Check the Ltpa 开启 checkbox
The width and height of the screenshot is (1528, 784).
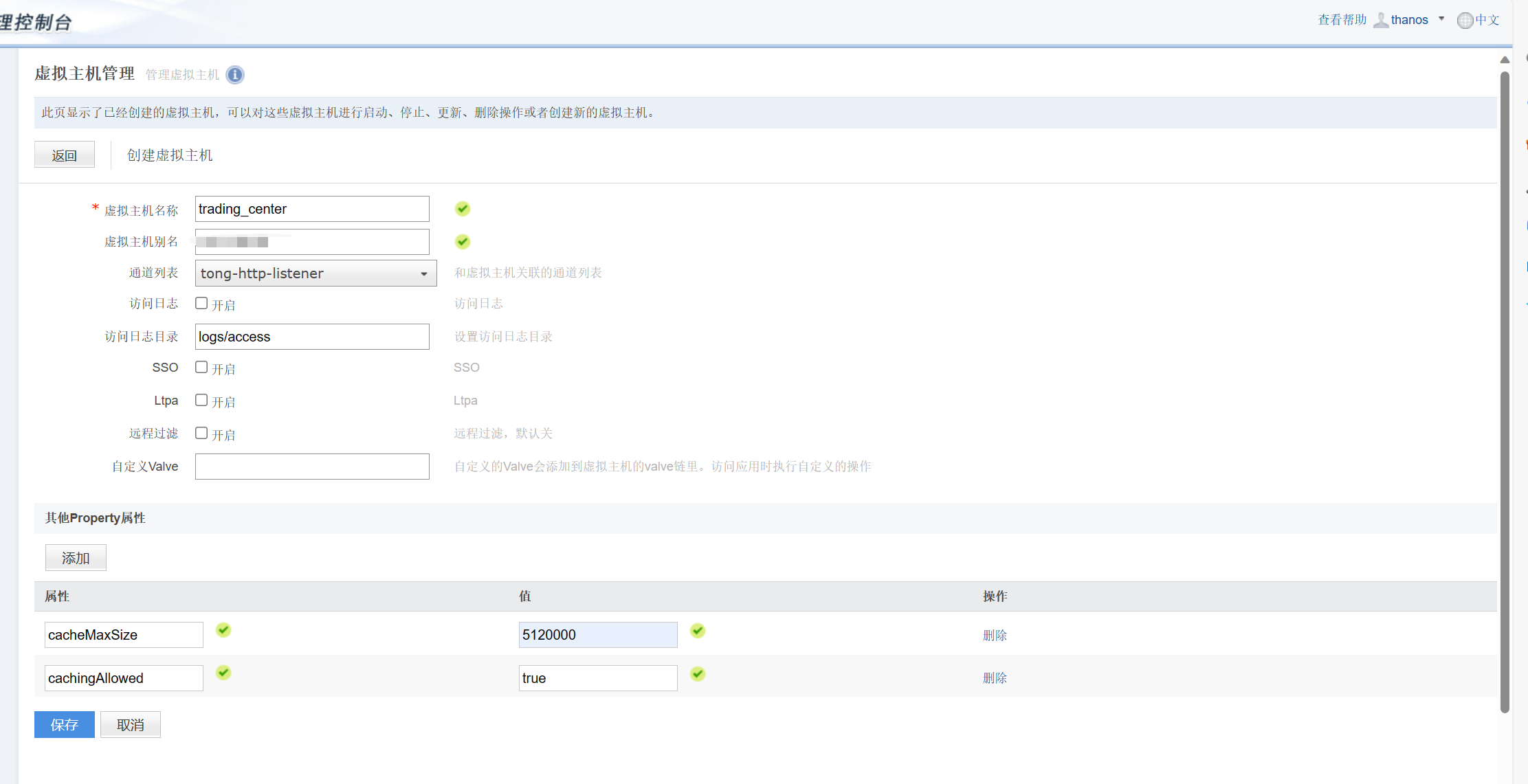201,400
